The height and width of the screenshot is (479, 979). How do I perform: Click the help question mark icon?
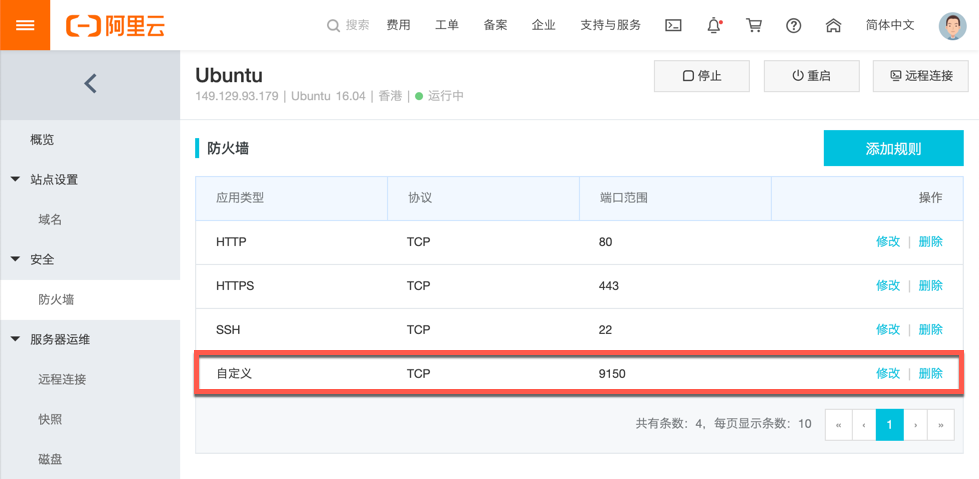click(793, 26)
